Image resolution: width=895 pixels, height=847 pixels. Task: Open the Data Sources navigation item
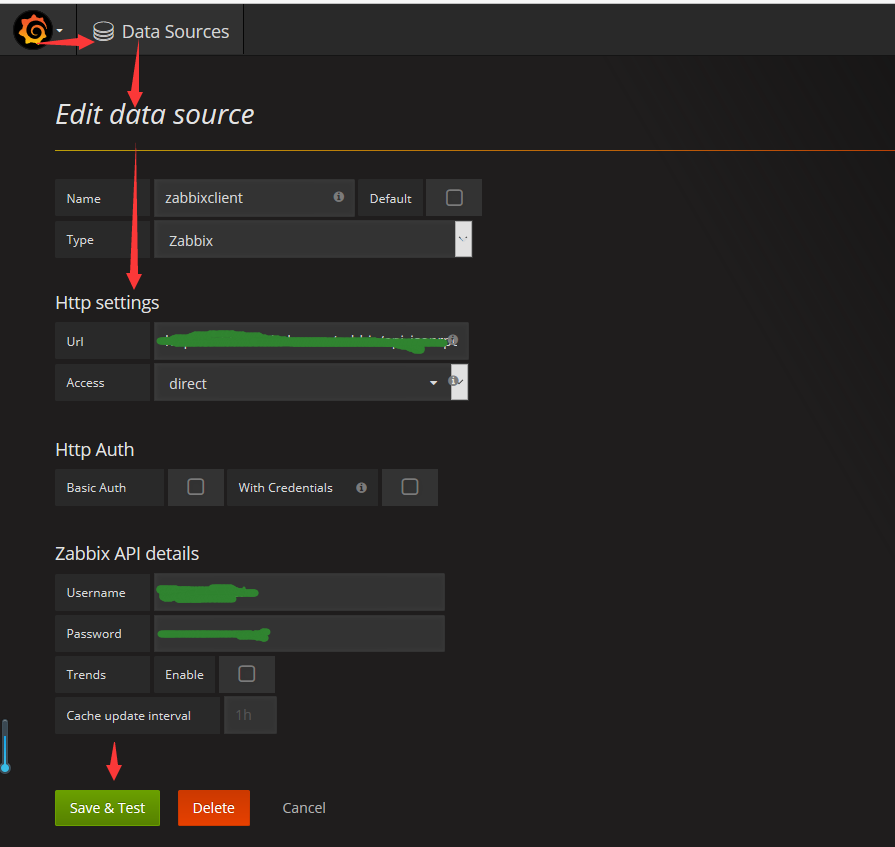[160, 31]
